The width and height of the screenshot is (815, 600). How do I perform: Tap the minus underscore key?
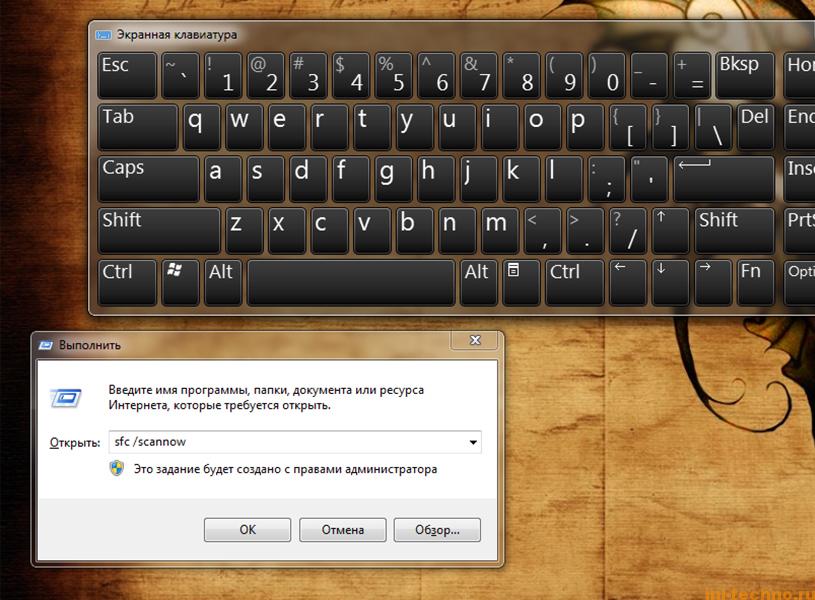[649, 75]
